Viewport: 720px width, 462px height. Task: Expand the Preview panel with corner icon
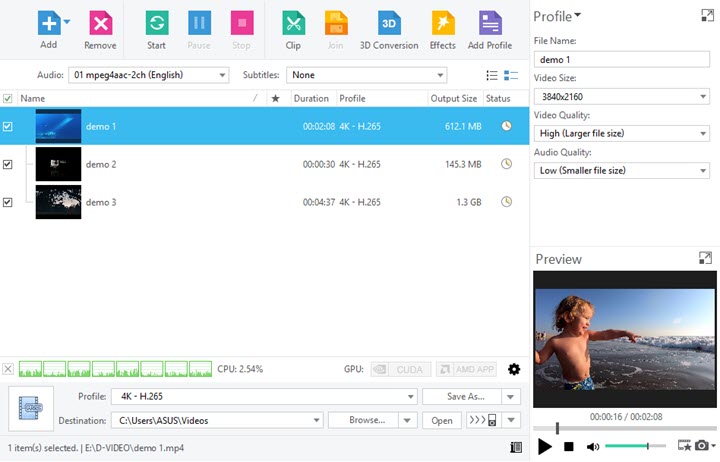705,258
